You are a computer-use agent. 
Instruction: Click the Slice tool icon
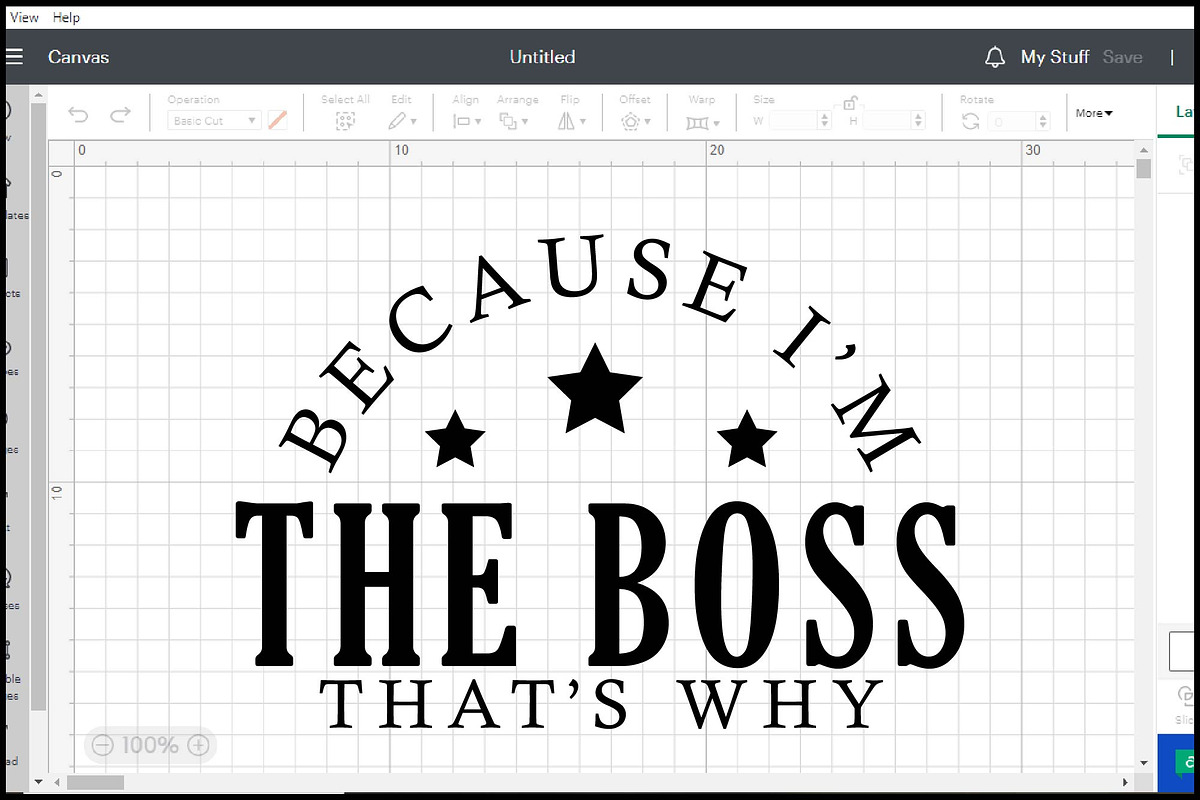click(1187, 695)
